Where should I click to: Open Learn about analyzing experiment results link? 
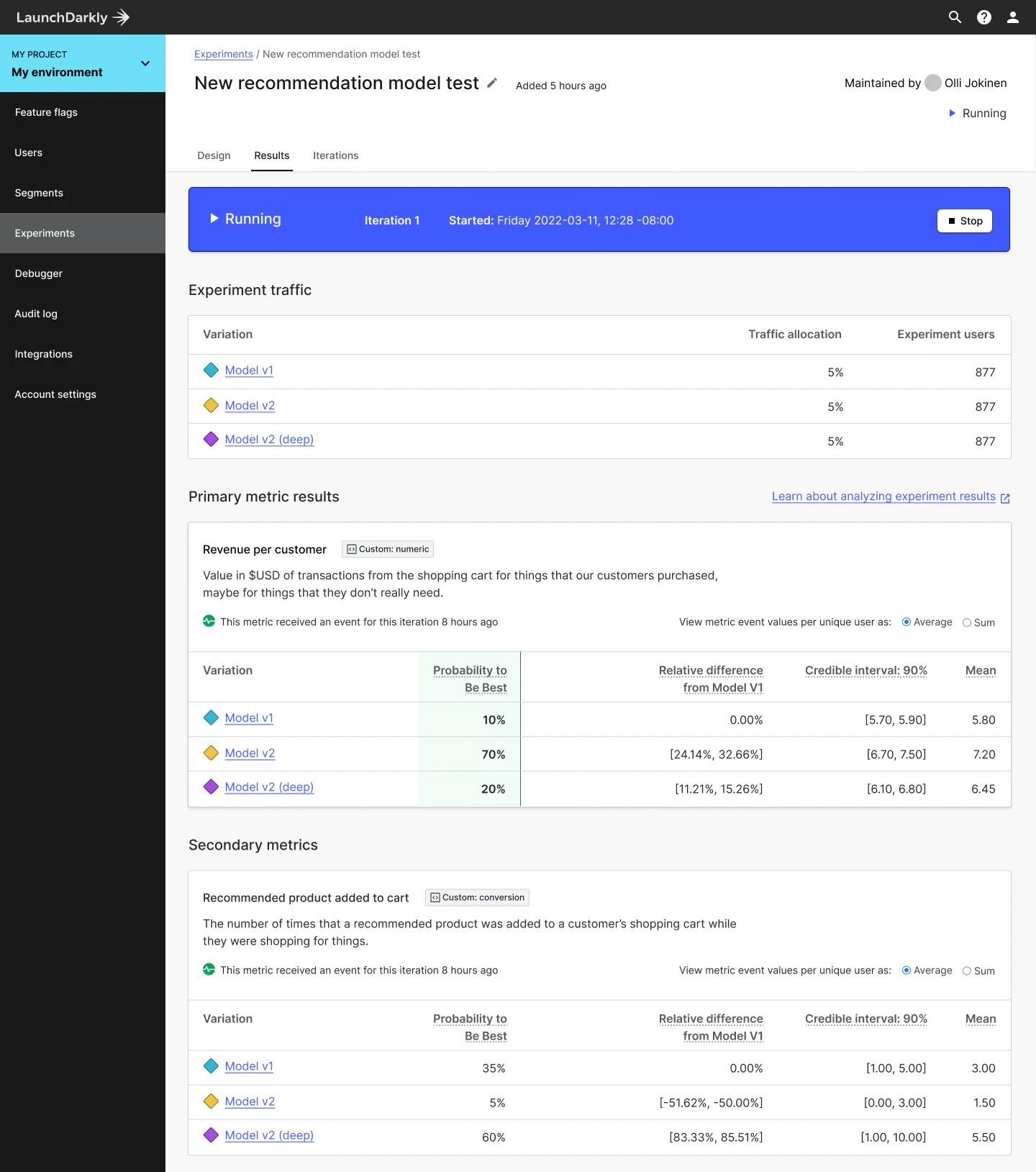click(883, 496)
